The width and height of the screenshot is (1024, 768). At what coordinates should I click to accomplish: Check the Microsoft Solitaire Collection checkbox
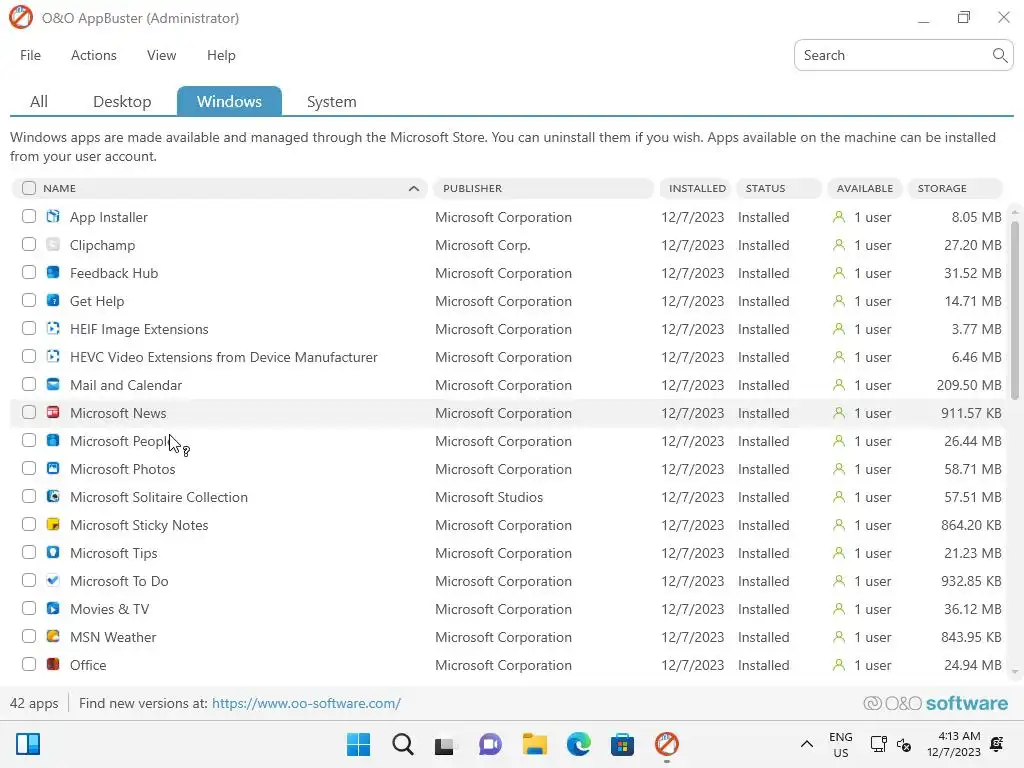click(29, 496)
